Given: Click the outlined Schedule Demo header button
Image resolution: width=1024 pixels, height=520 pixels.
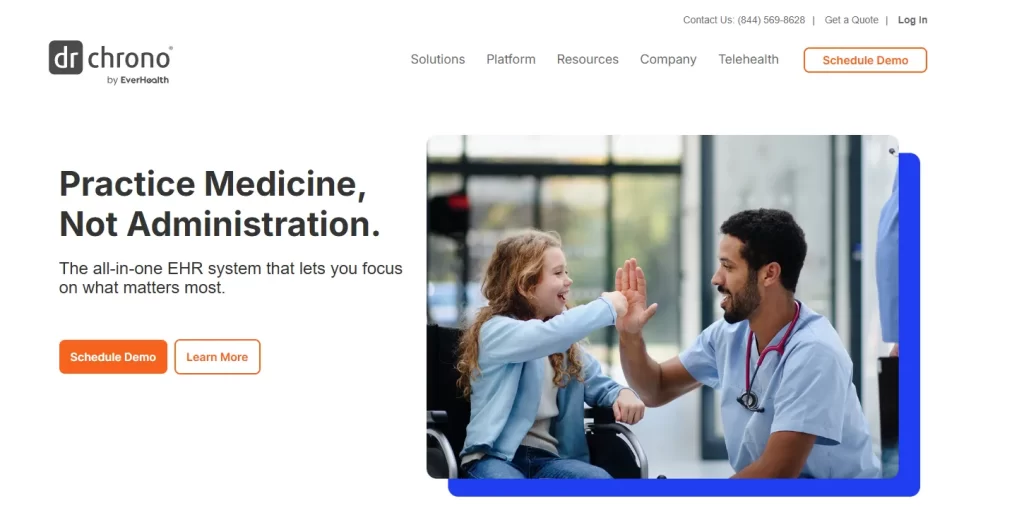Looking at the screenshot, I should coord(865,60).
